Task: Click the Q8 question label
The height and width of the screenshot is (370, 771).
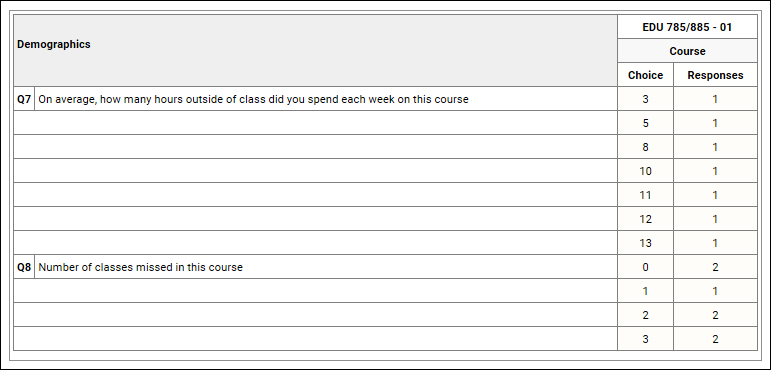Action: (x=24, y=267)
